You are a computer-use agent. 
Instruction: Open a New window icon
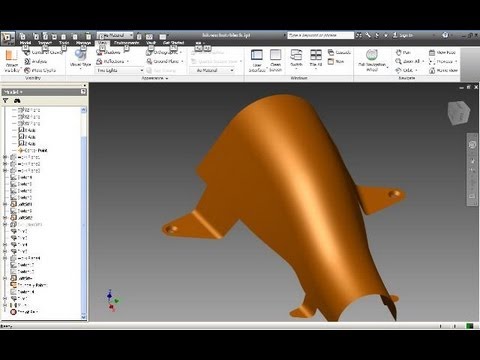[331, 61]
